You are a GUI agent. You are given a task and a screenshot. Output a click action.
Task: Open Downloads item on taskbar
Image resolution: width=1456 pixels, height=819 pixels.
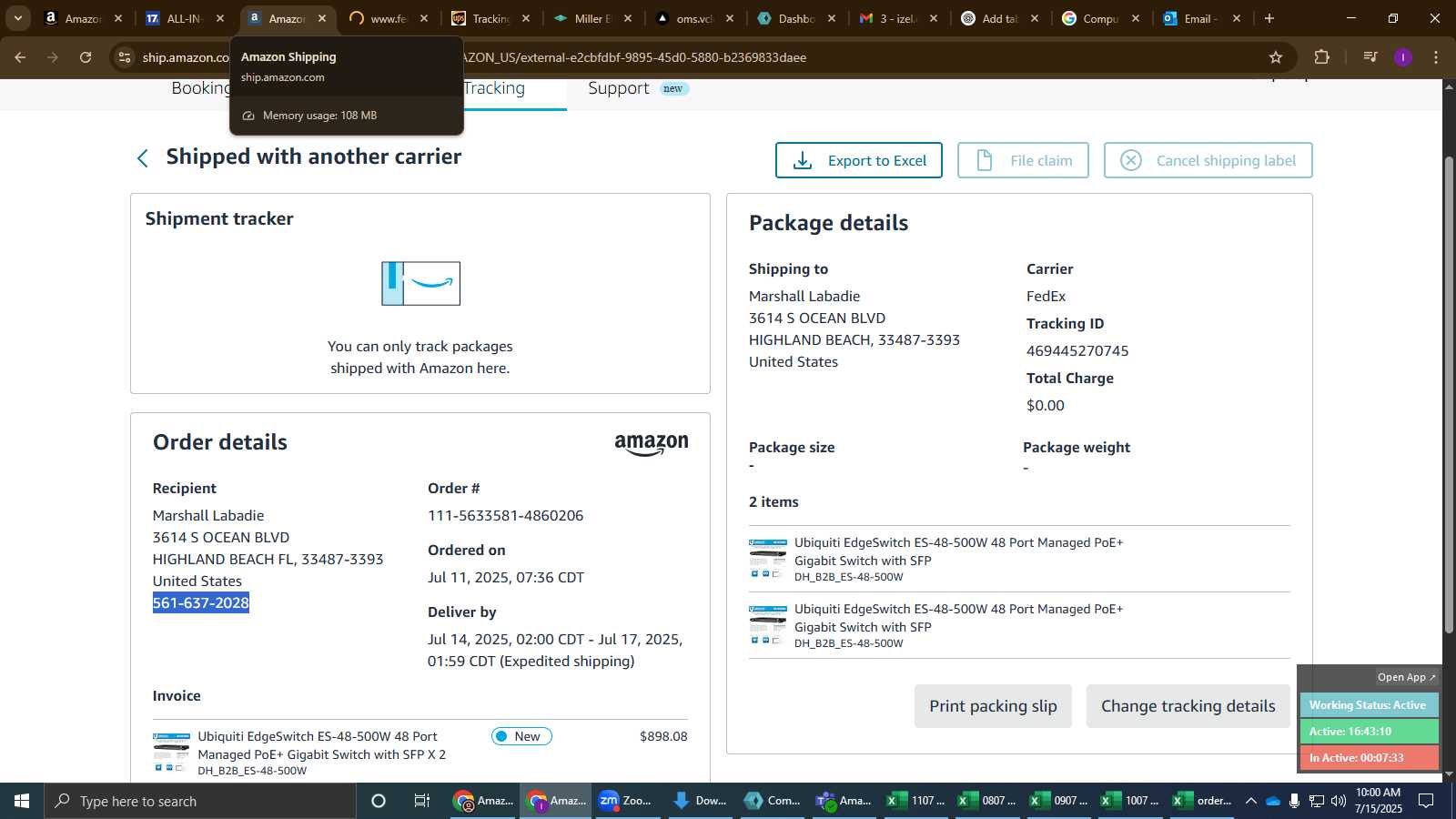point(700,801)
